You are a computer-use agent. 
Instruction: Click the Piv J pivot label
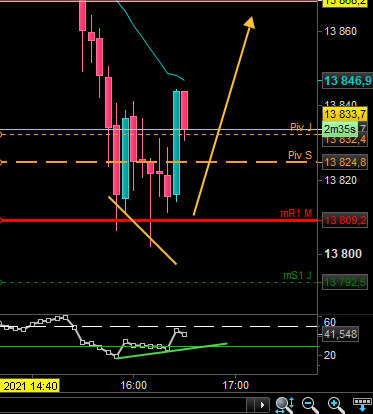tap(301, 127)
